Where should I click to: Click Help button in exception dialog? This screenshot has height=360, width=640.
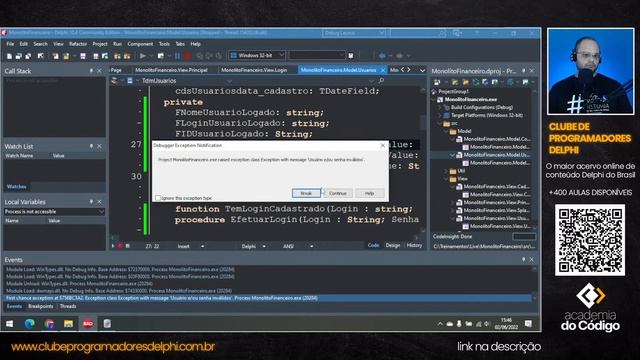tap(369, 193)
